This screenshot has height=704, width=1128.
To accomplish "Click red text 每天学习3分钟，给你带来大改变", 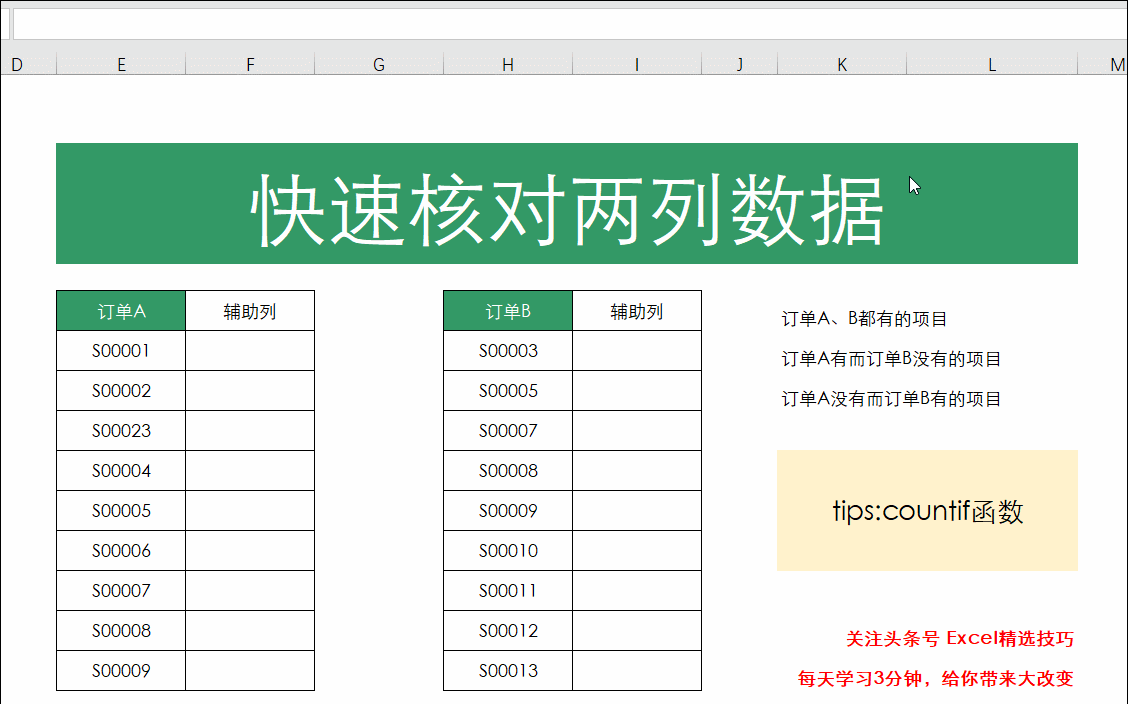I will click(935, 678).
